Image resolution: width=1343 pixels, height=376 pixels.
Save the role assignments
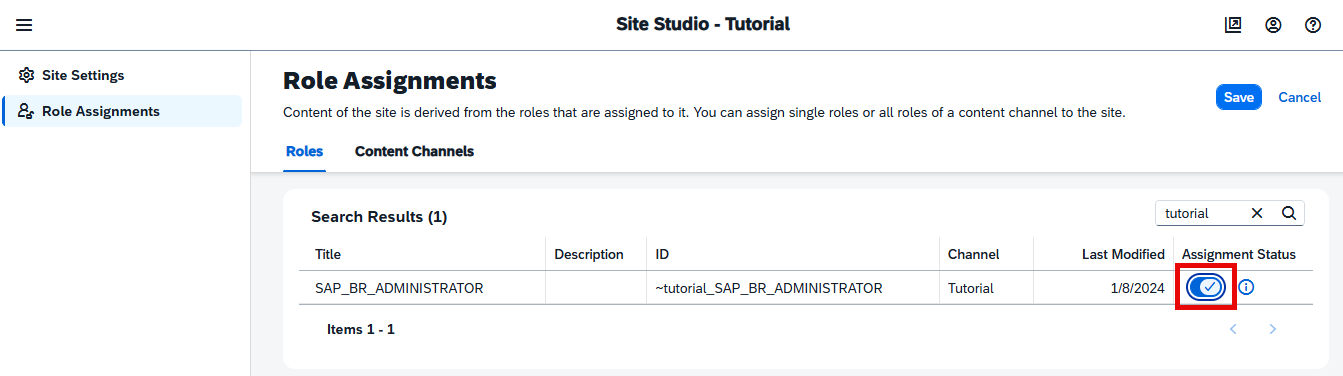[x=1239, y=97]
